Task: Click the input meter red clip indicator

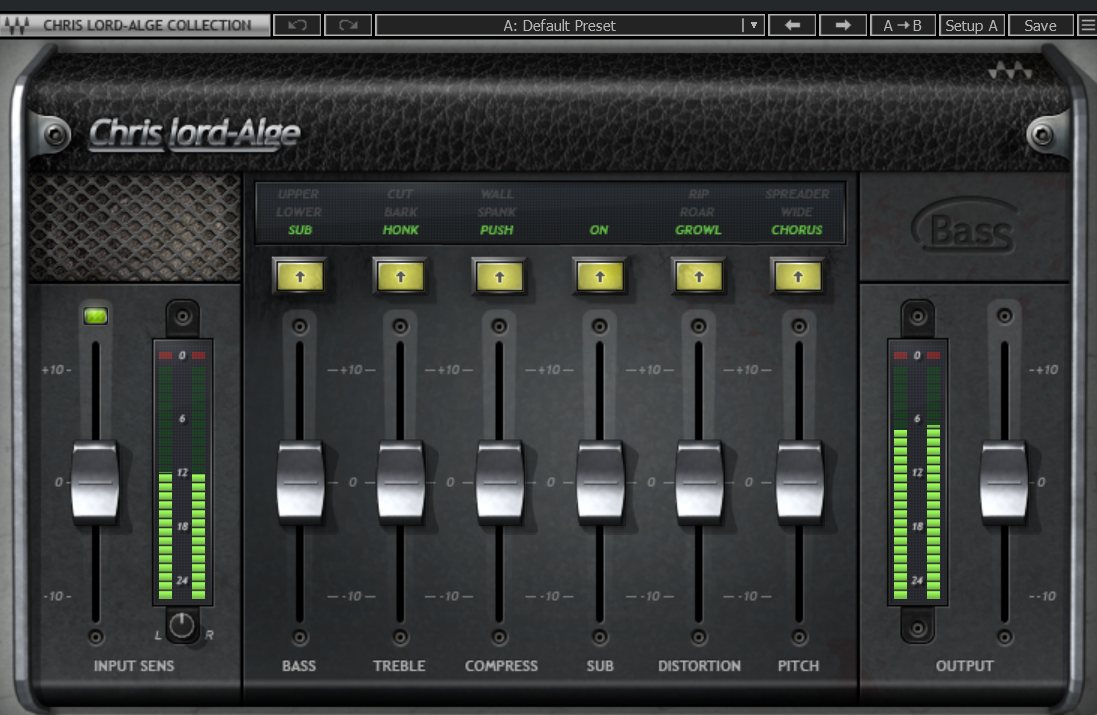Action: [x=182, y=355]
